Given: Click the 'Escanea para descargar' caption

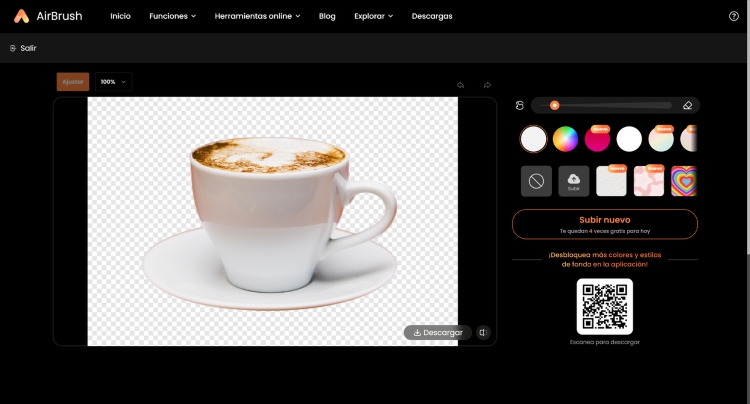Looking at the screenshot, I should pos(605,342).
